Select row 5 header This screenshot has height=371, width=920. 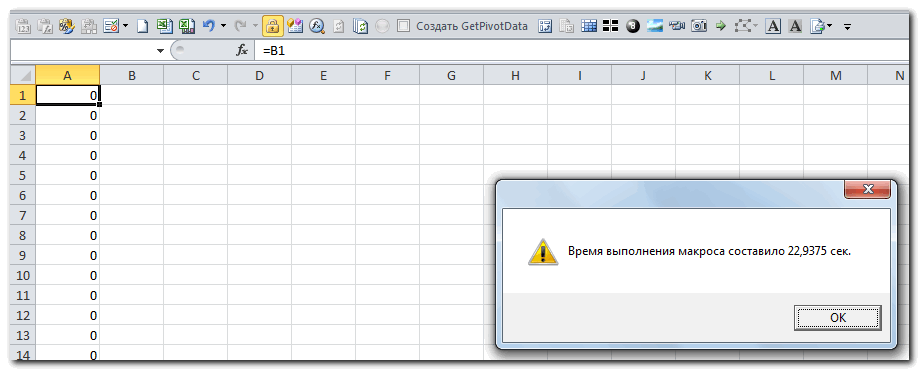(x=23, y=175)
